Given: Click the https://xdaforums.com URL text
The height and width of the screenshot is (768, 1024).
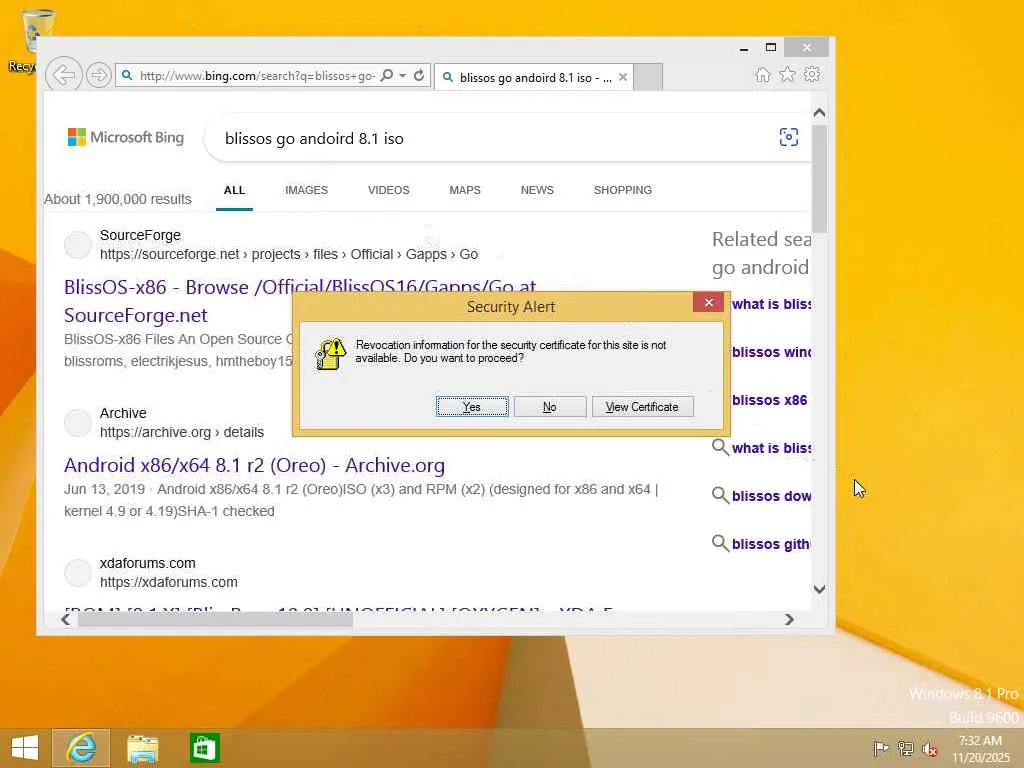Looking at the screenshot, I should coord(168,582).
